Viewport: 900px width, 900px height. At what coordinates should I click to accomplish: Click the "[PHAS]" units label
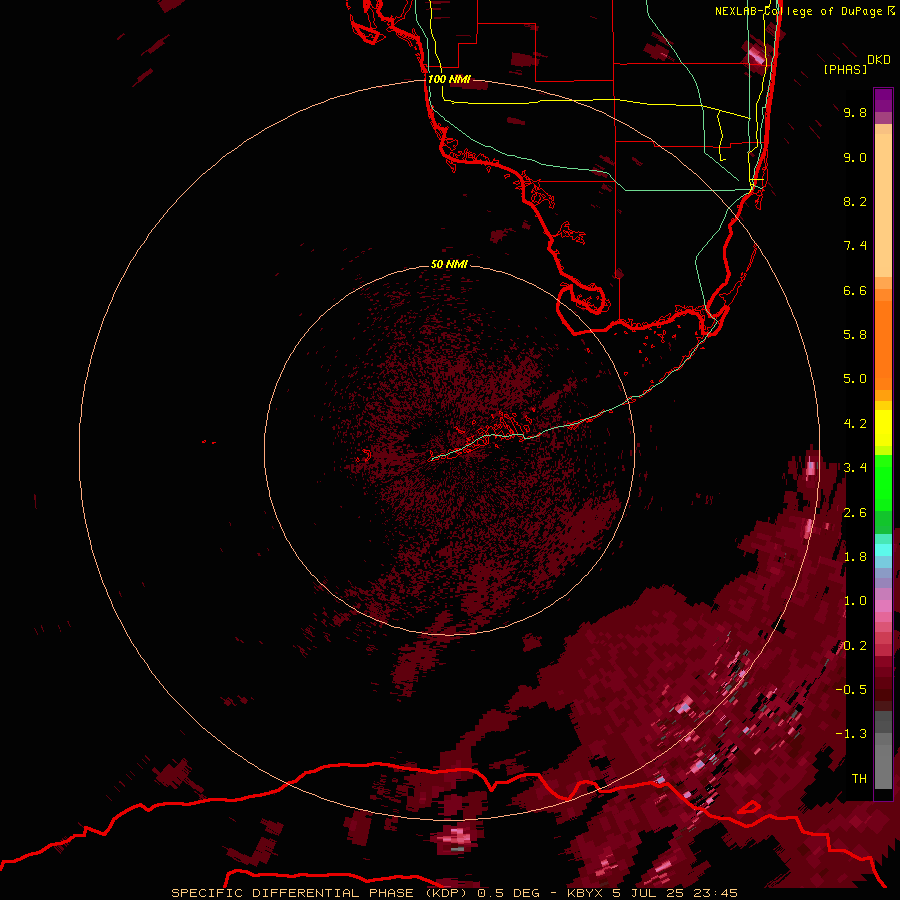point(844,69)
